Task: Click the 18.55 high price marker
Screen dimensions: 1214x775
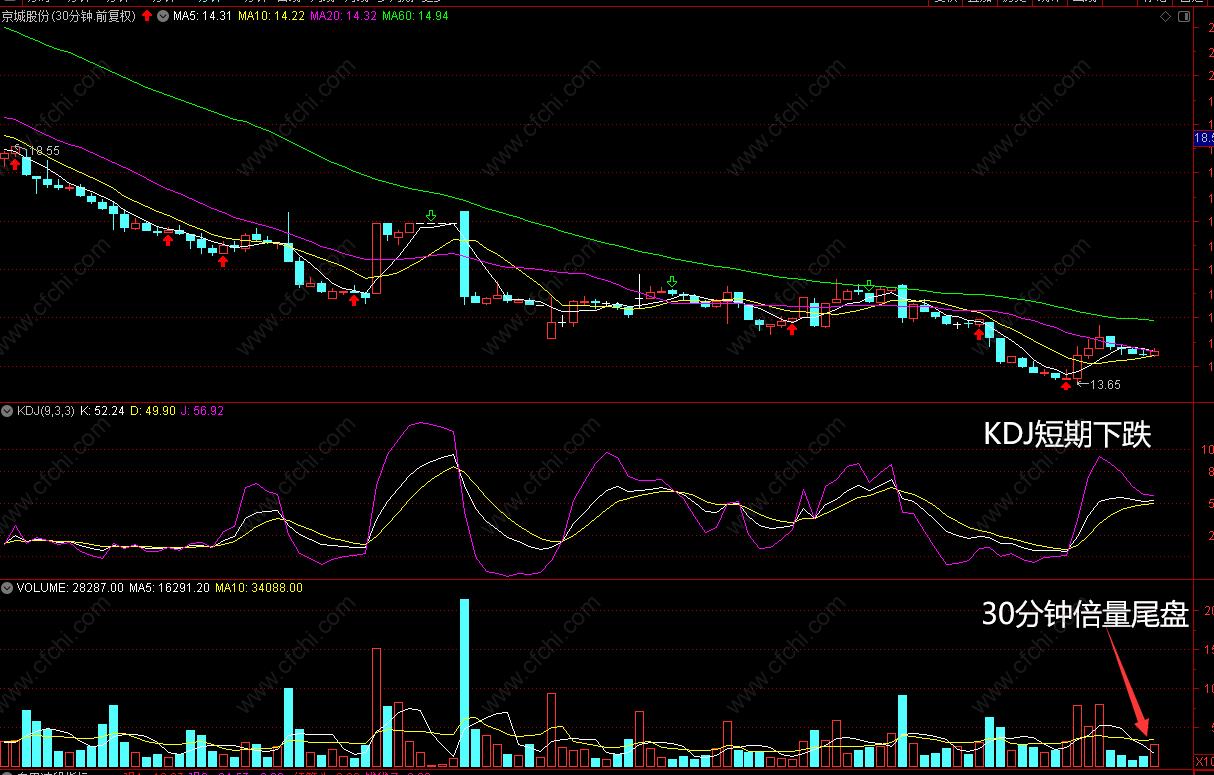Action: coord(43,150)
